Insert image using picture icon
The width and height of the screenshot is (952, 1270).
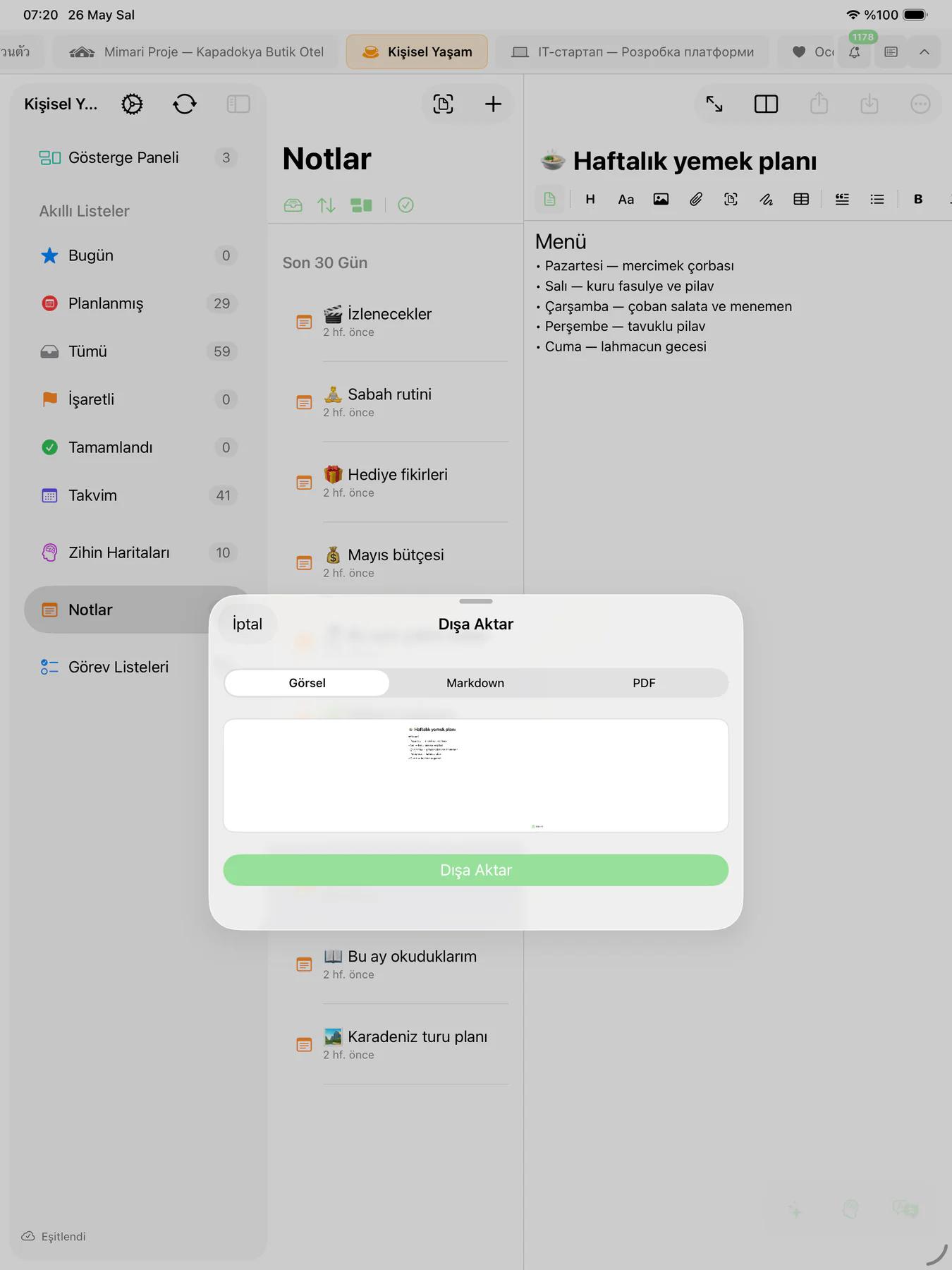tap(661, 199)
